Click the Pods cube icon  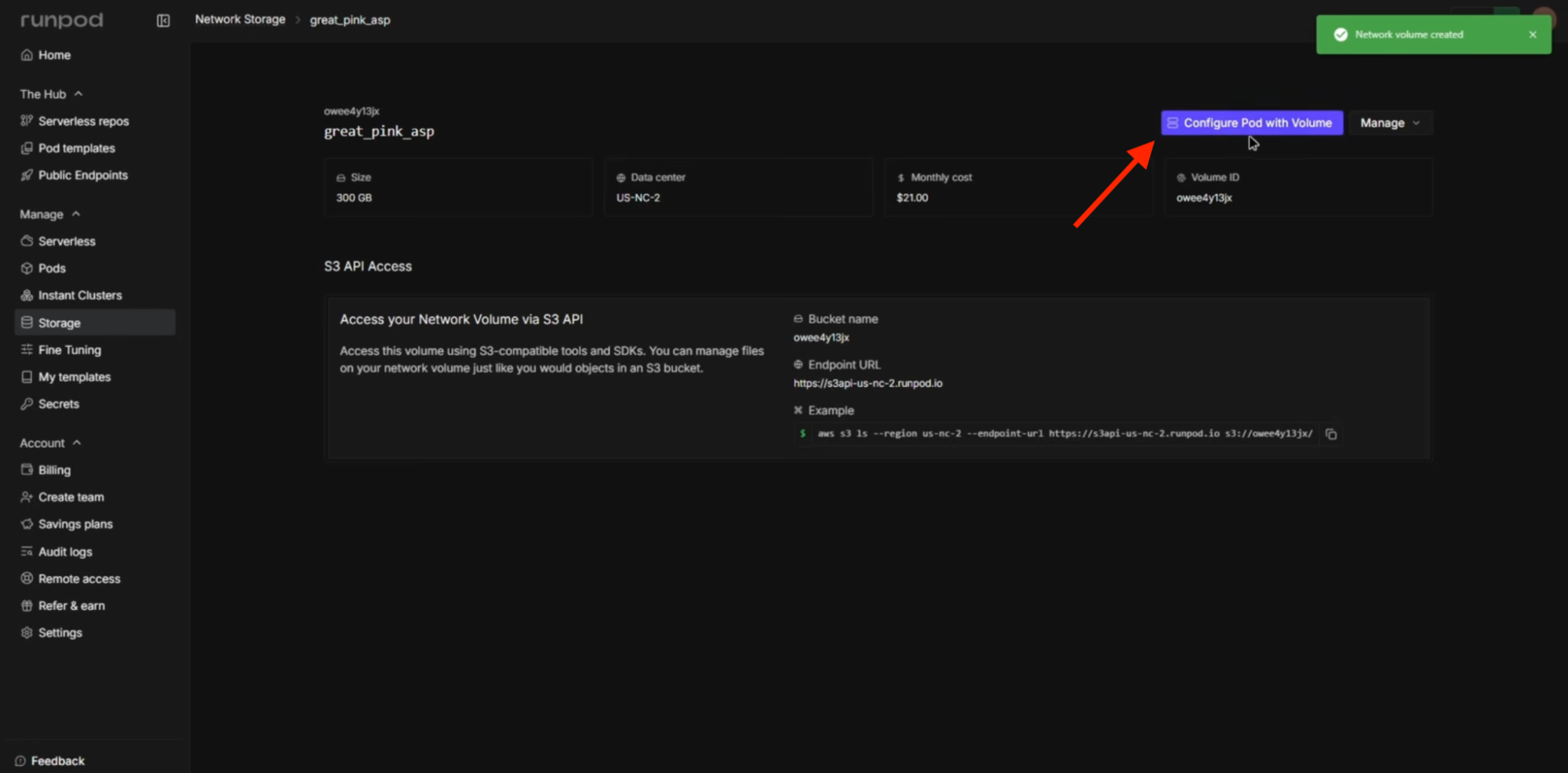tap(27, 268)
